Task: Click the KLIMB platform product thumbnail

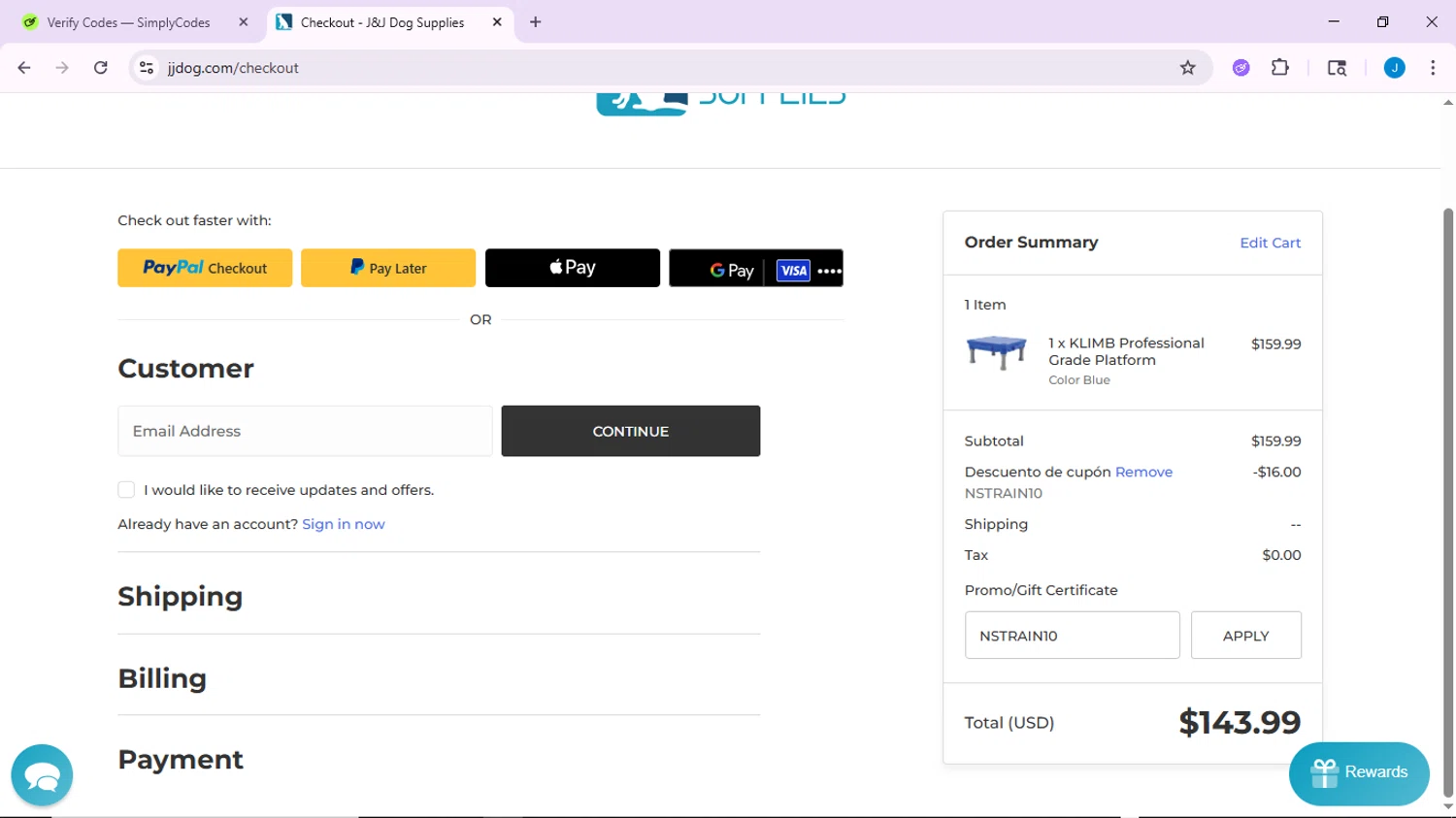Action: (x=997, y=352)
